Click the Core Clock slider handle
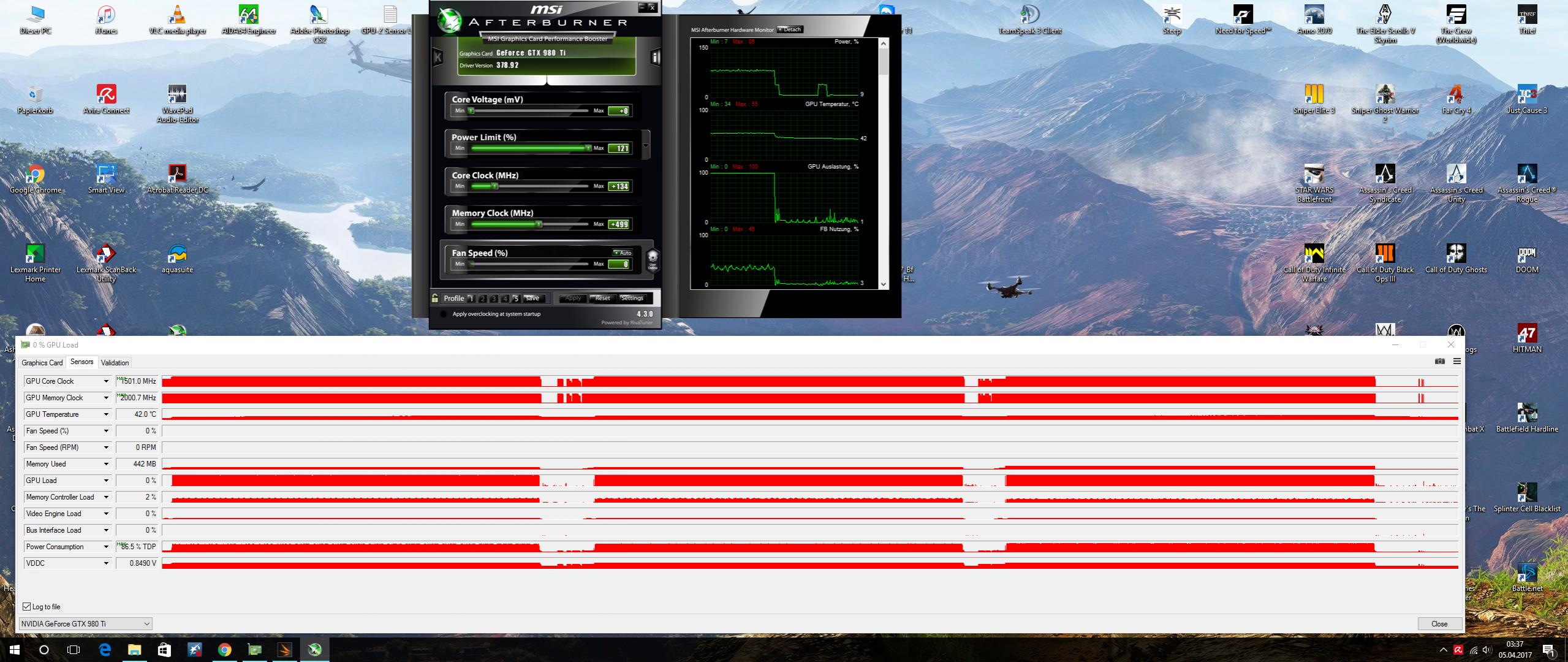The height and width of the screenshot is (662, 1568). click(494, 186)
